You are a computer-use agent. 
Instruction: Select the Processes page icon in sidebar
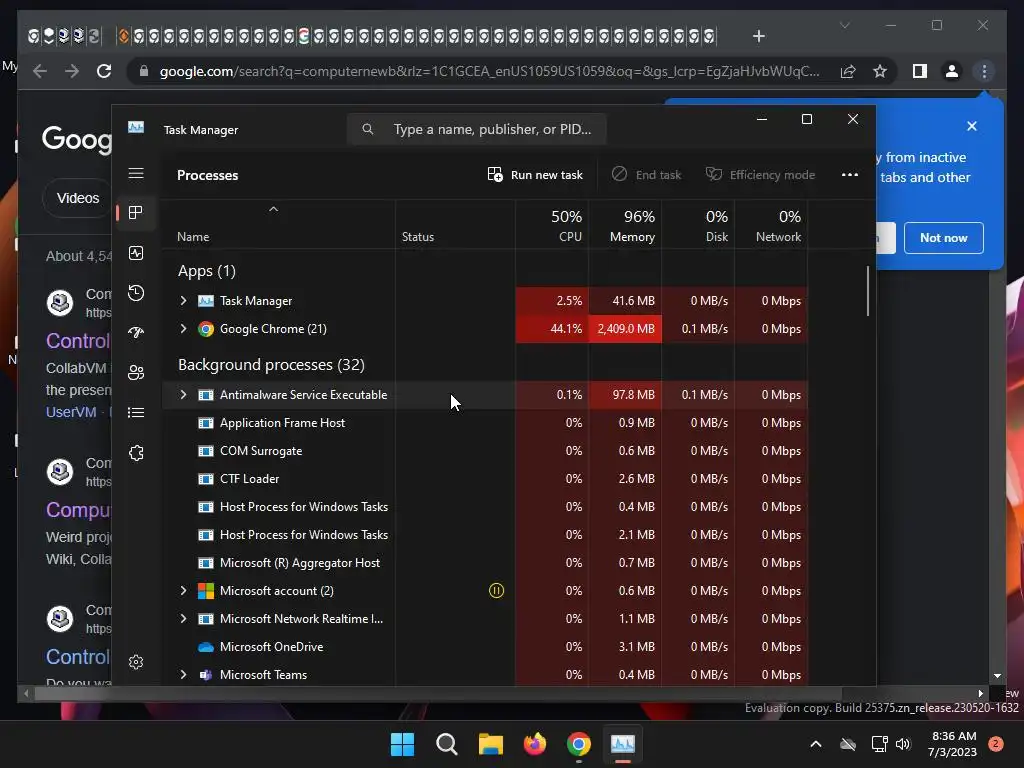(136, 212)
